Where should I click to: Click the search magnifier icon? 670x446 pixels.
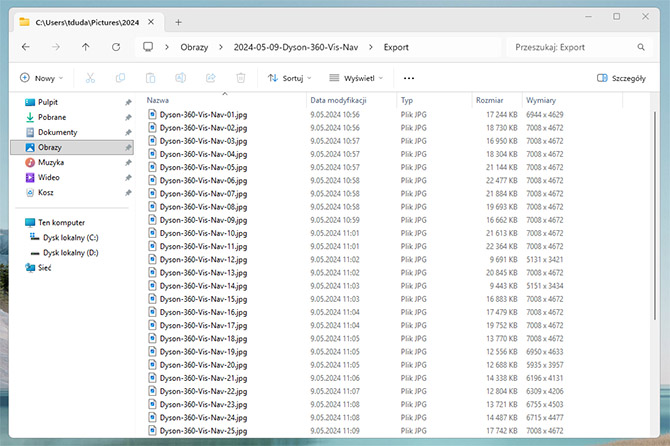click(641, 47)
